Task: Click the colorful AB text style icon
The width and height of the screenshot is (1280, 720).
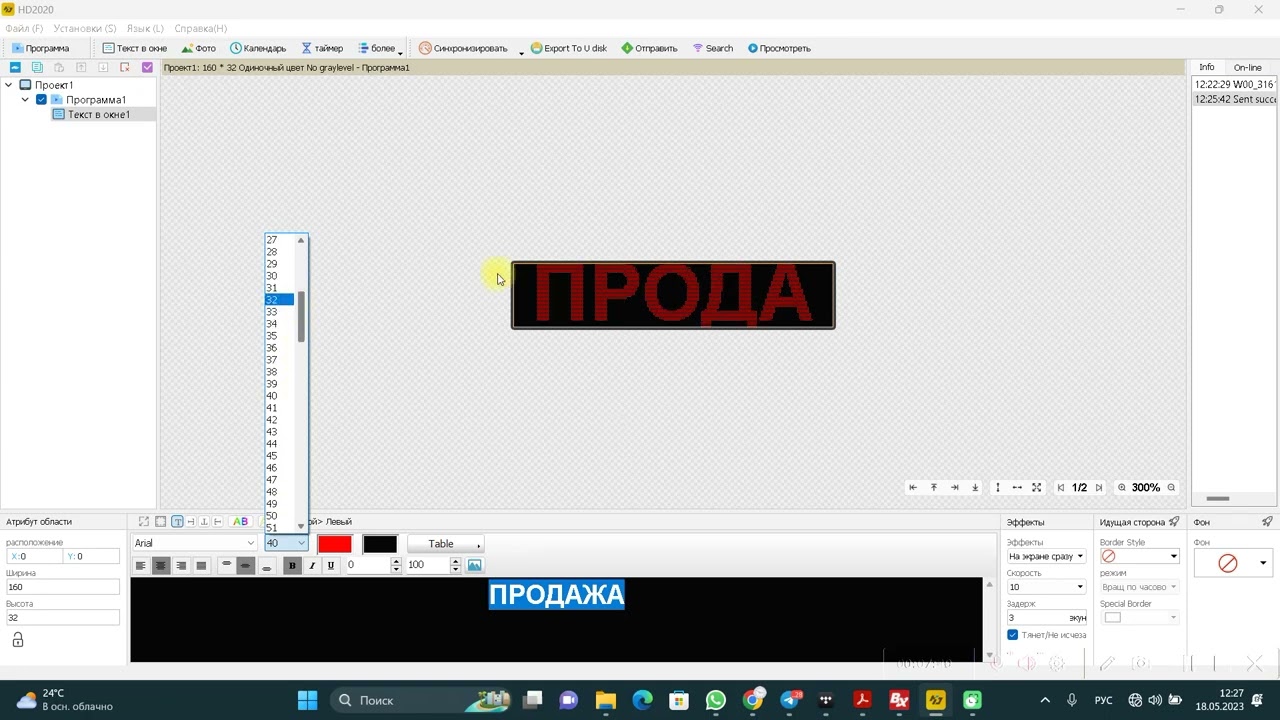Action: click(x=240, y=522)
